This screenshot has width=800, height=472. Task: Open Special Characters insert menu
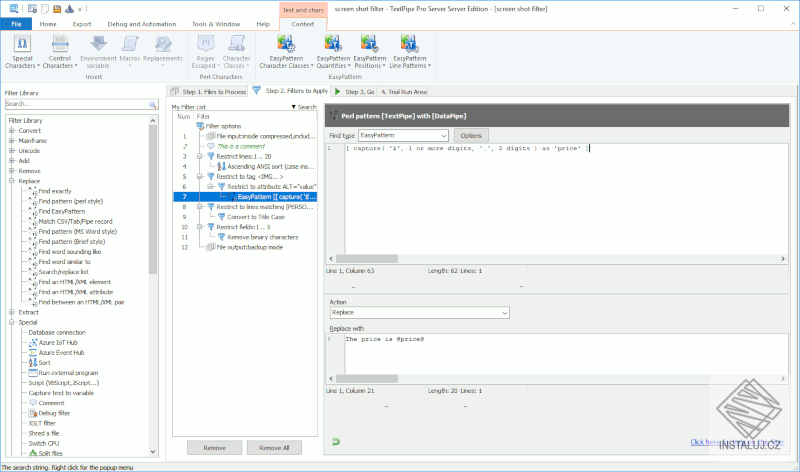point(22,52)
